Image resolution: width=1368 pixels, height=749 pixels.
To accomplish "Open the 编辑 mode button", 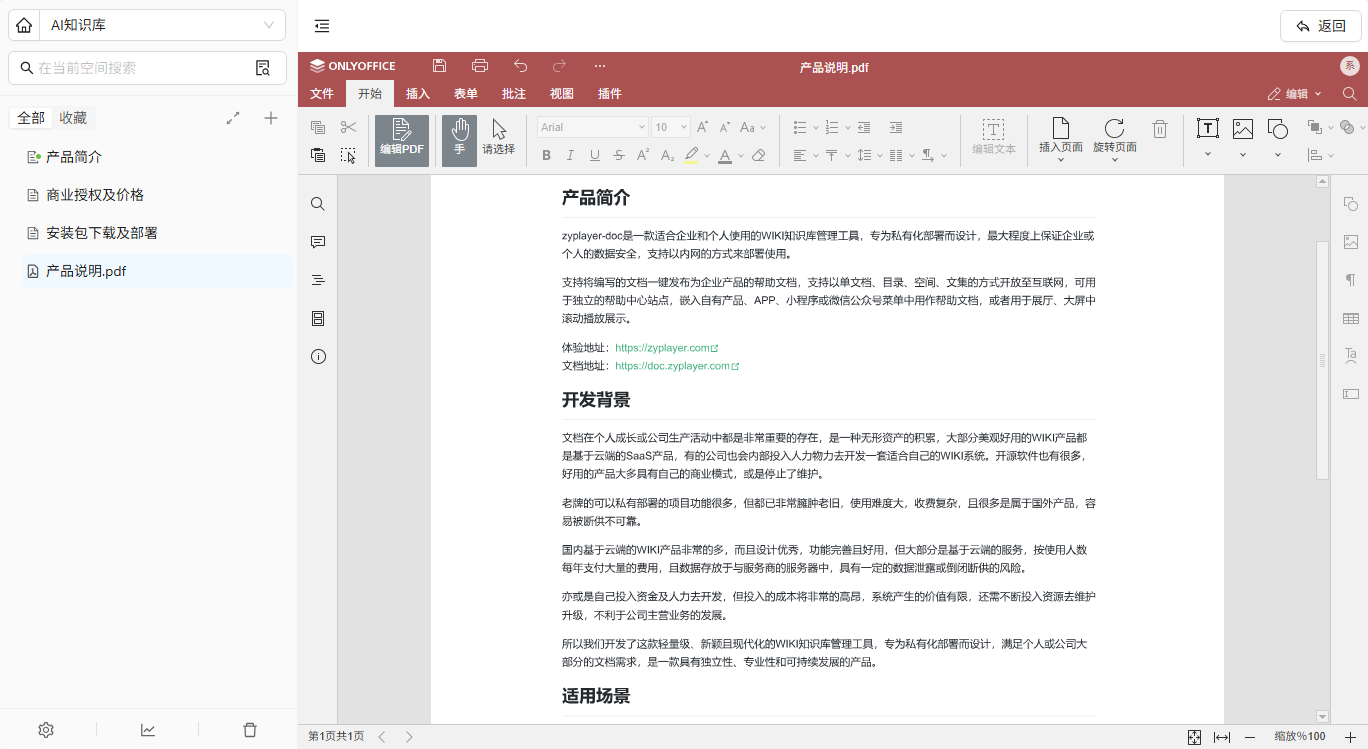I will click(1295, 94).
